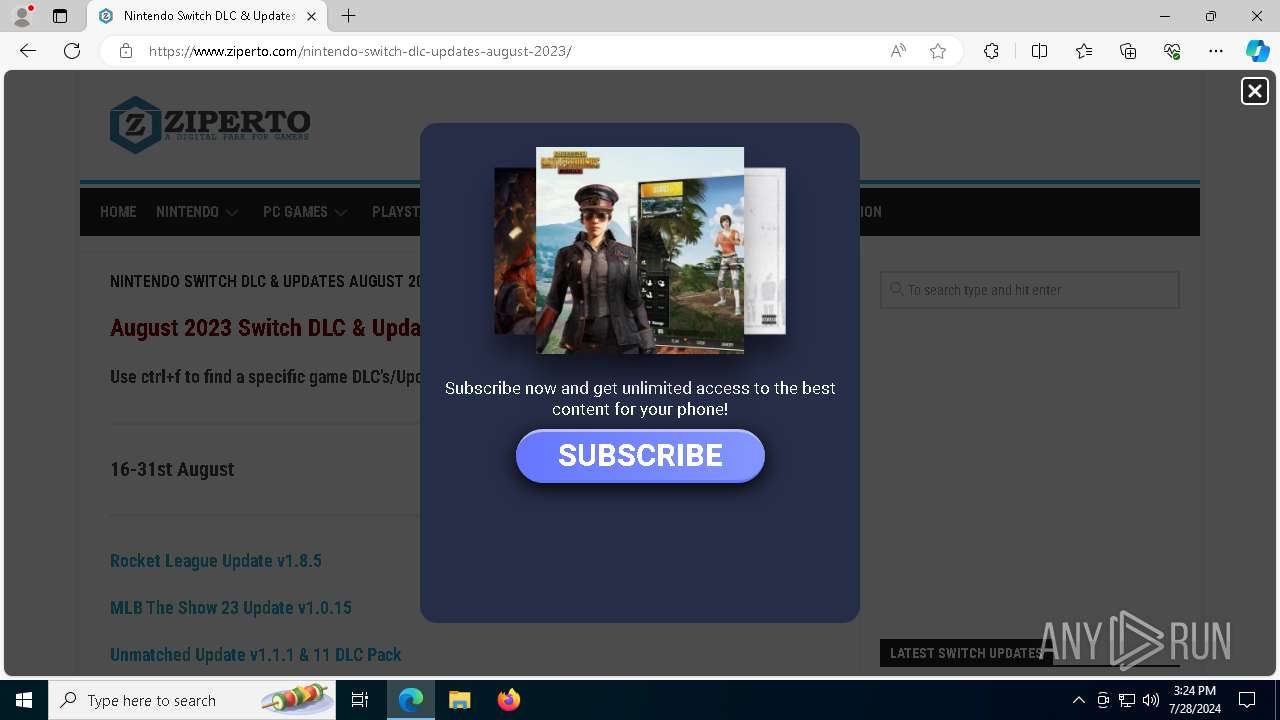
Task: Select the Nintendo Switch DLC & Updates tab
Action: (208, 16)
